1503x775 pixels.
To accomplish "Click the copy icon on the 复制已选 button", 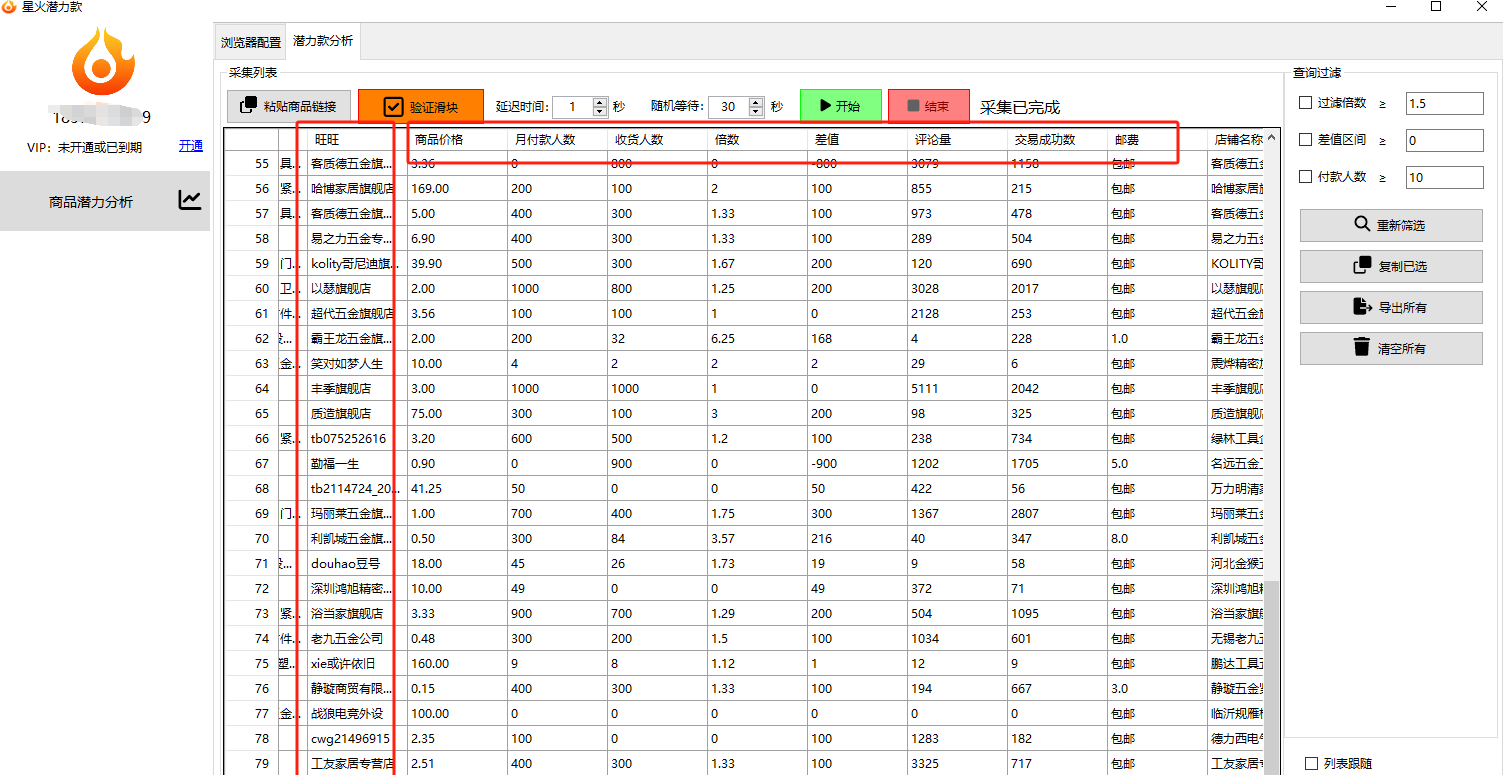I will [1362, 265].
